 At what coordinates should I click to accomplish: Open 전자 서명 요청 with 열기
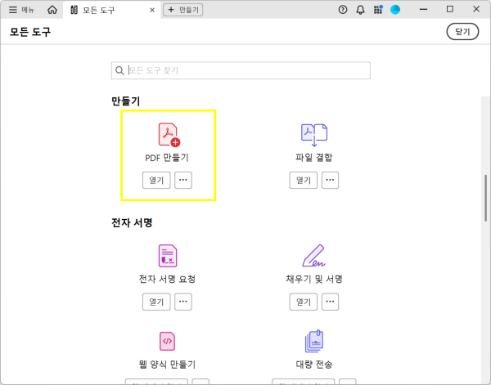coord(156,302)
